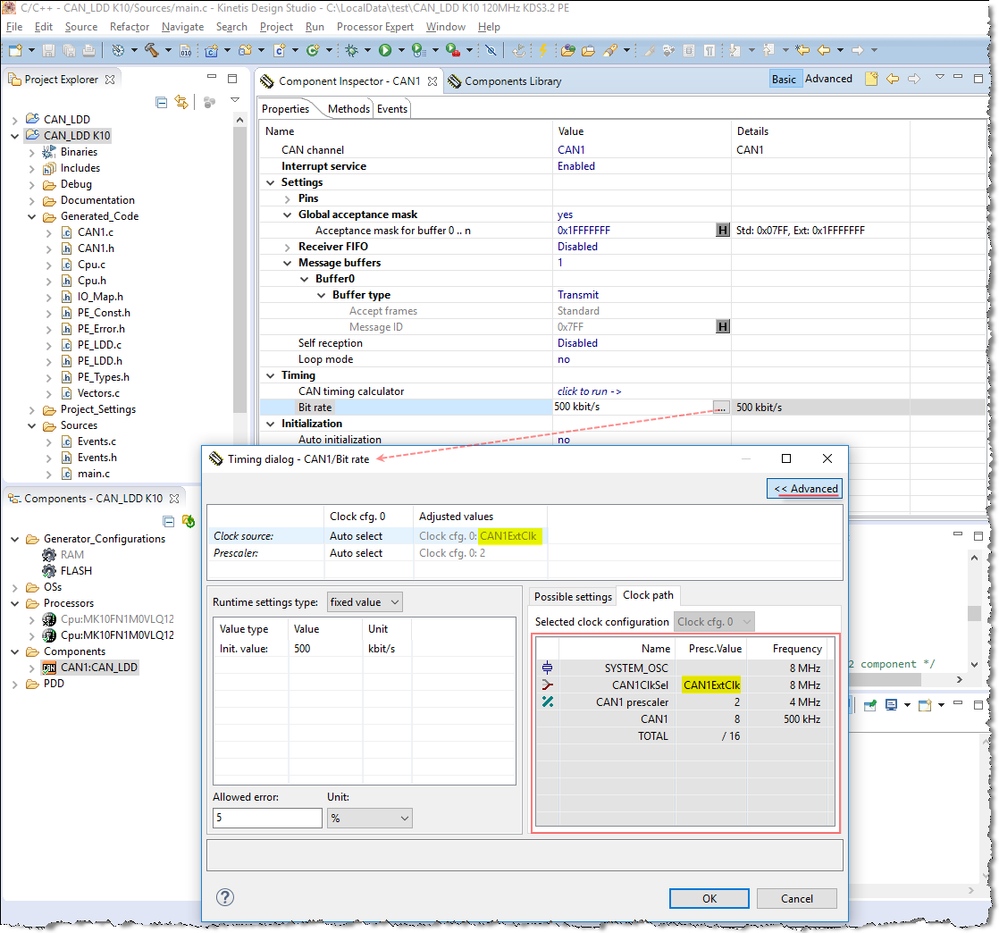
Task: Select Vectors.c in Generated_Code
Action: pyautogui.click(x=98, y=394)
